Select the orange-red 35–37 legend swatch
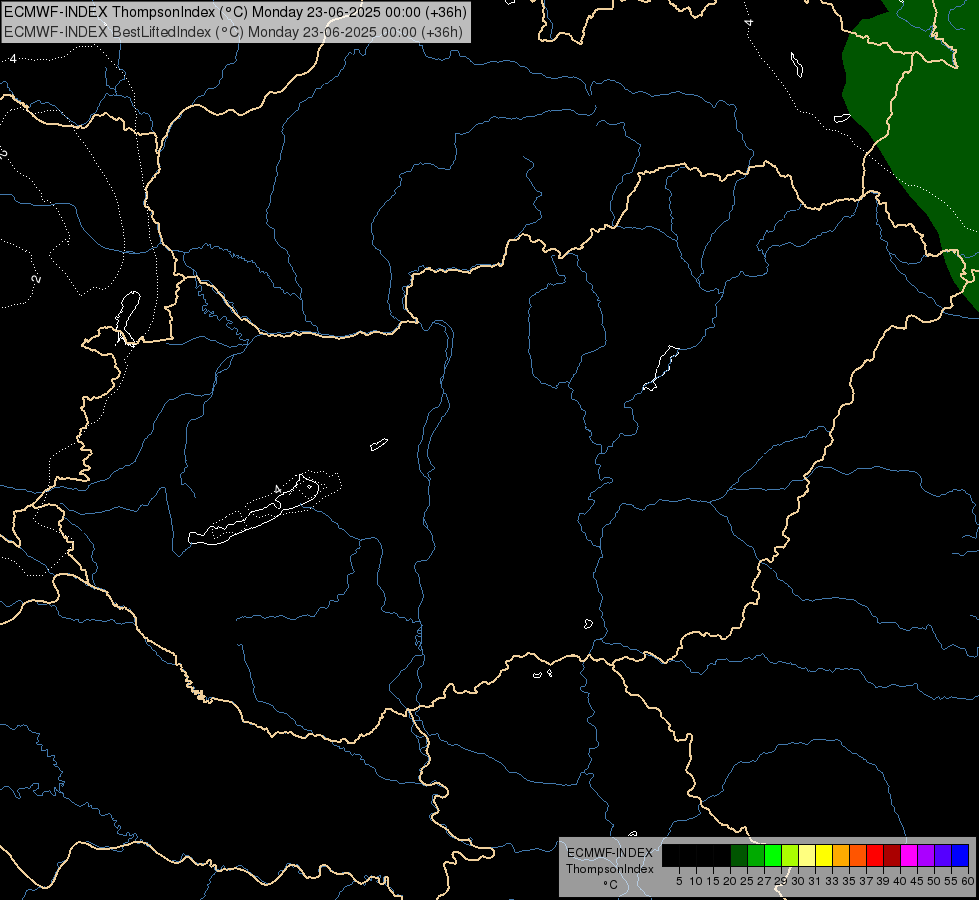Screen dimensions: 979x900 858,855
